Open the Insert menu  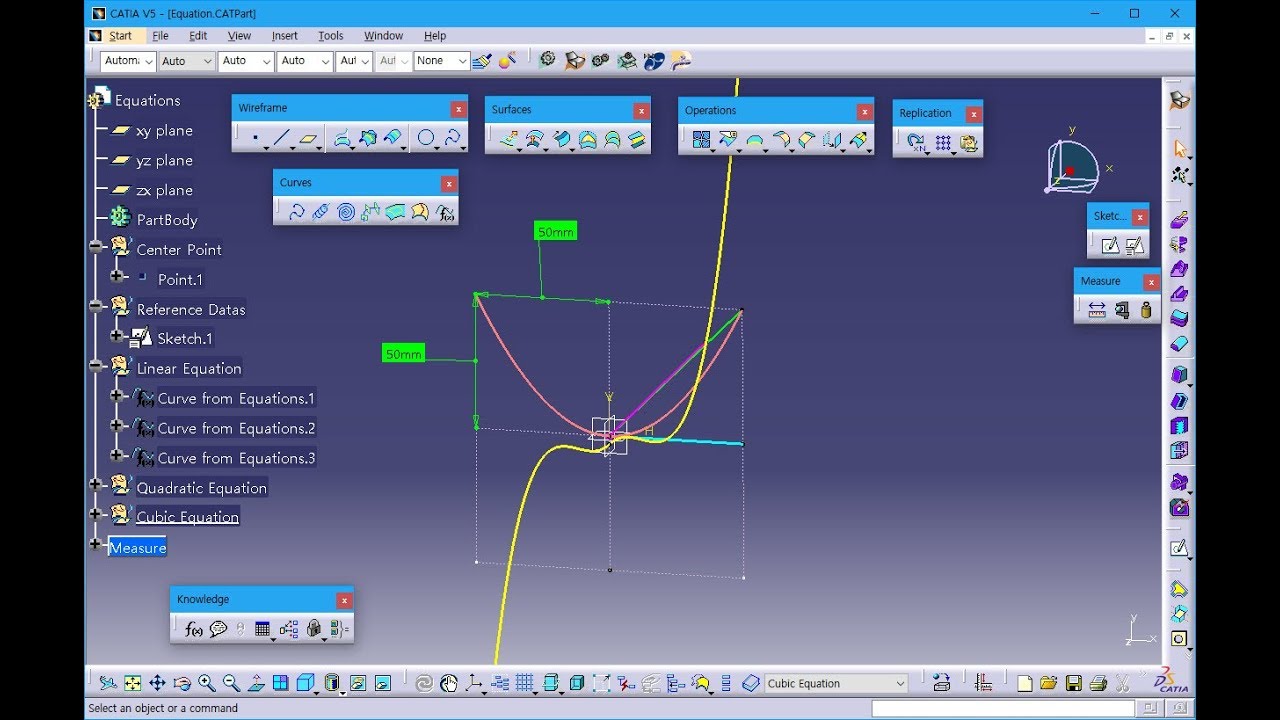285,36
